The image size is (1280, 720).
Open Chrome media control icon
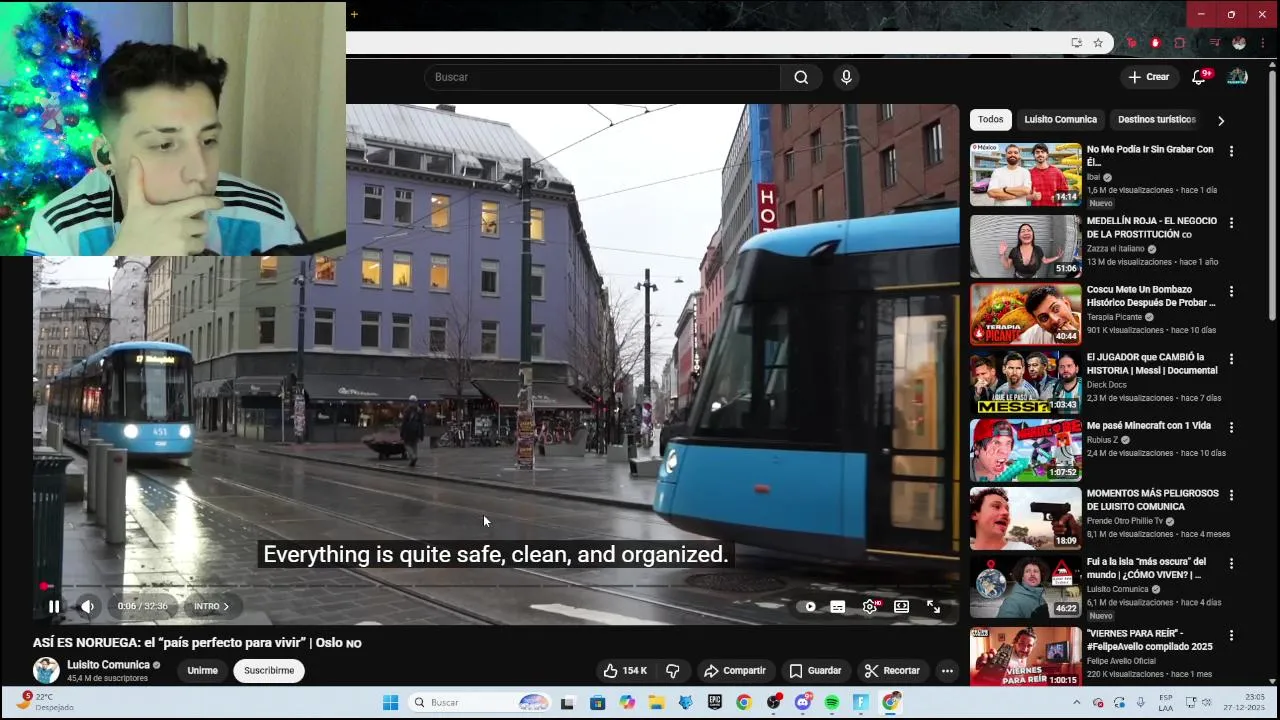click(x=1214, y=43)
